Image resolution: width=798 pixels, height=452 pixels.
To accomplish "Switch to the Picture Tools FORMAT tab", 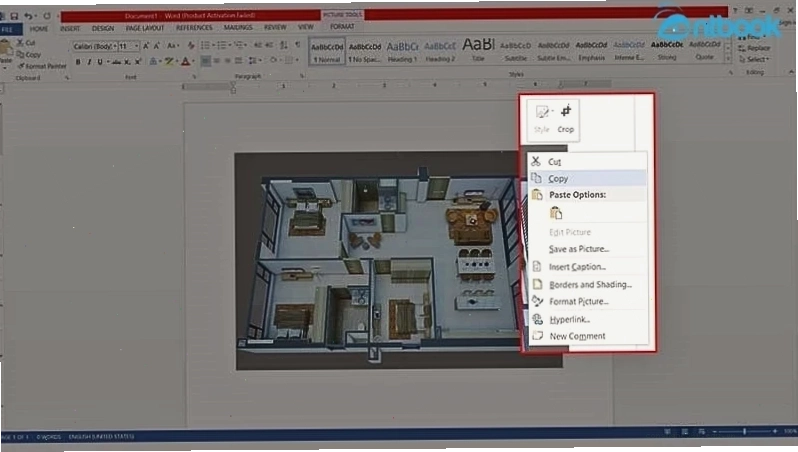I will coord(342,26).
